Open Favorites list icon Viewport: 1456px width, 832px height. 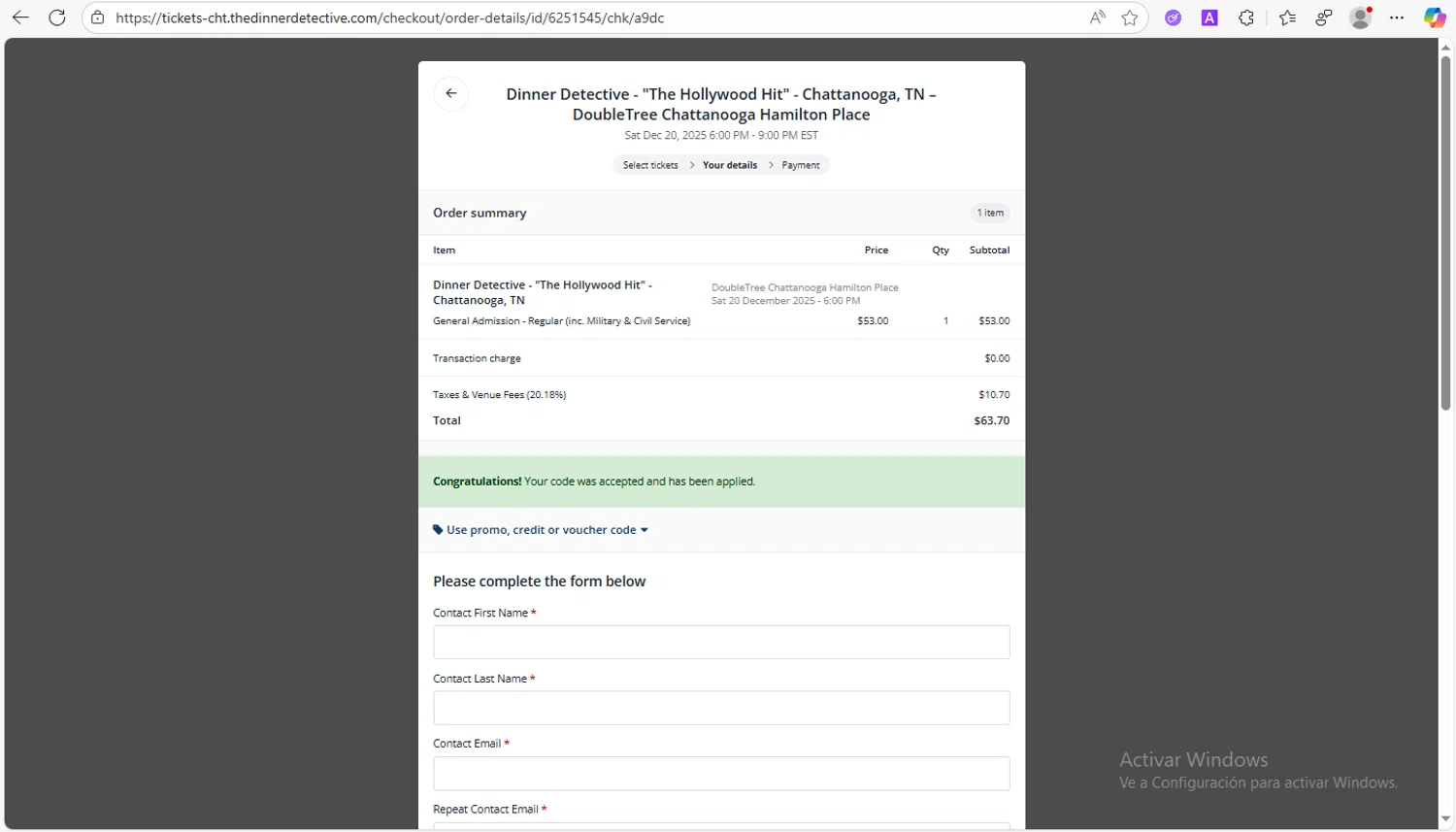pos(1287,17)
